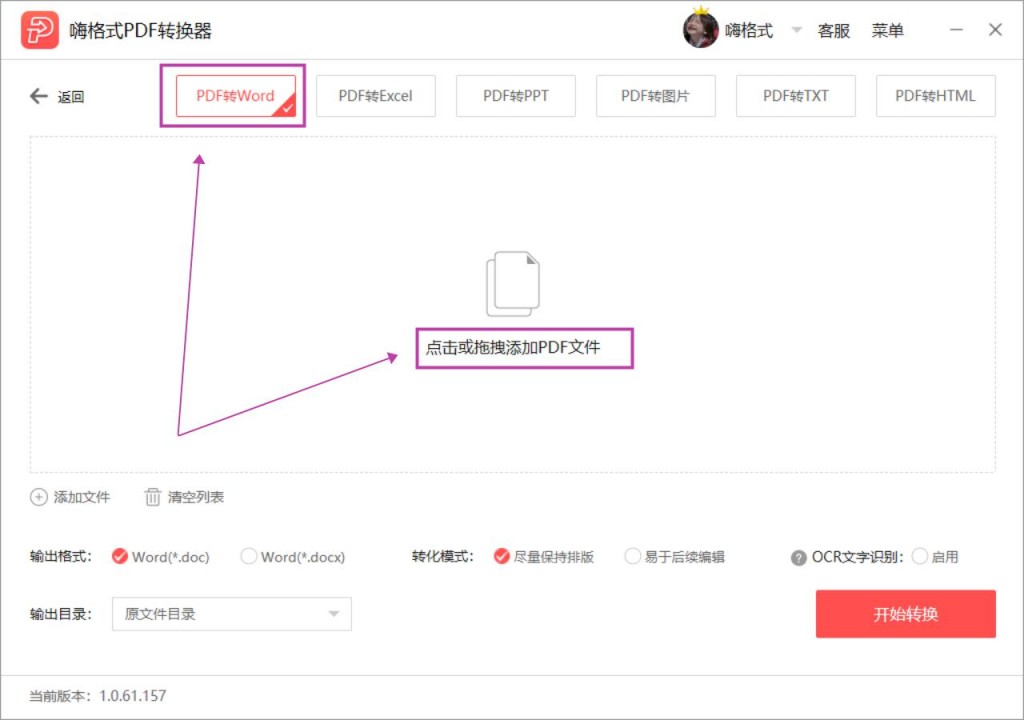The image size is (1024, 720).
Task: Click the trash icon for 清空列表
Action: click(x=152, y=497)
